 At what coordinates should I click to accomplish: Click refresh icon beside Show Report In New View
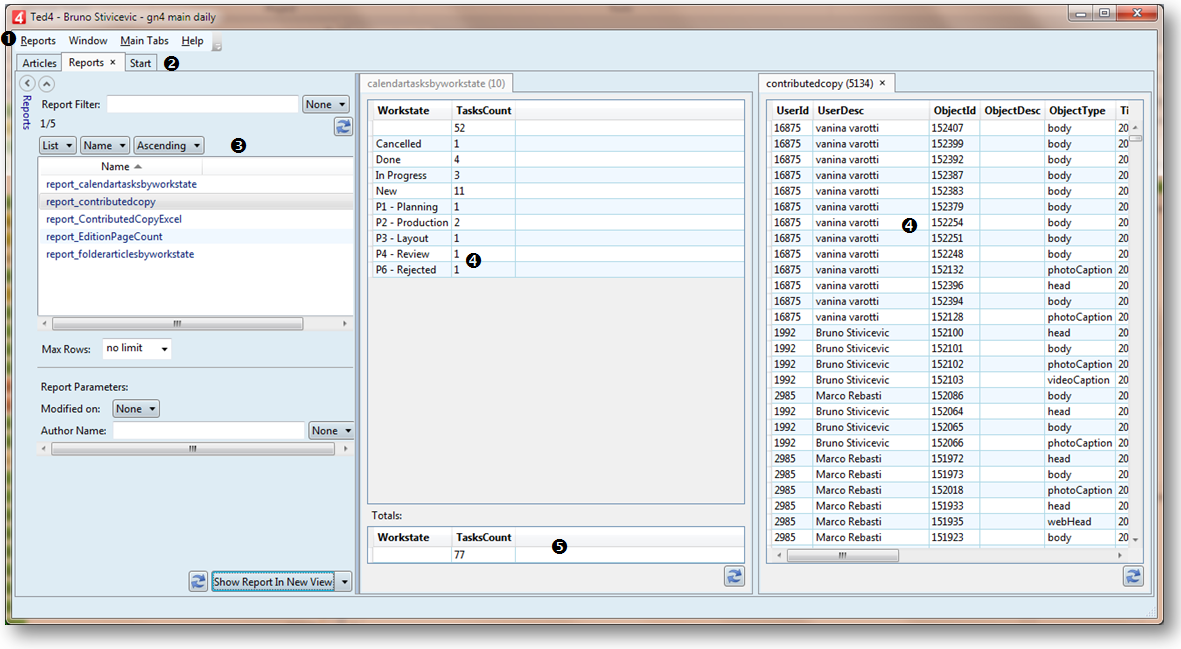[x=198, y=581]
